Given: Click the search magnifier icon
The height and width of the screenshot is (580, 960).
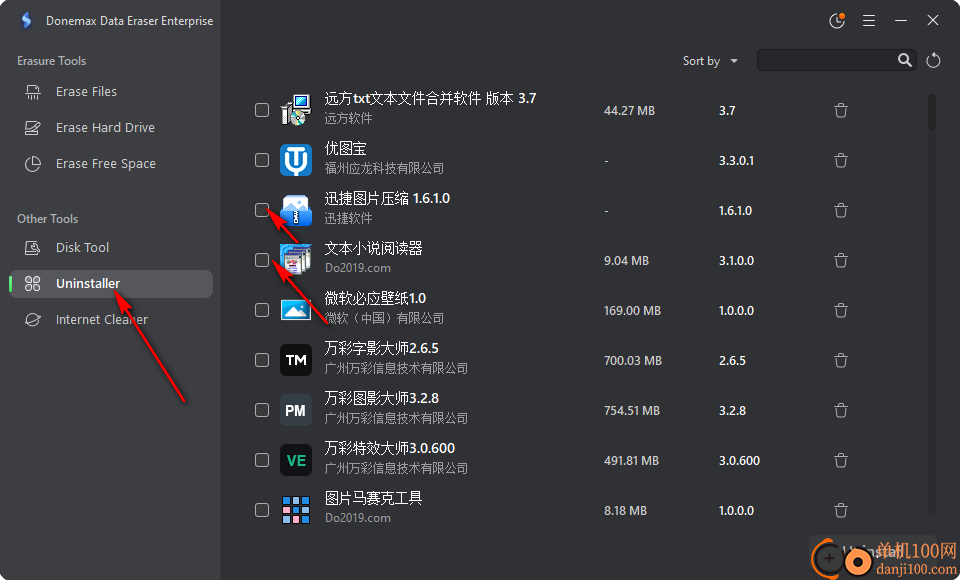Looking at the screenshot, I should (904, 60).
